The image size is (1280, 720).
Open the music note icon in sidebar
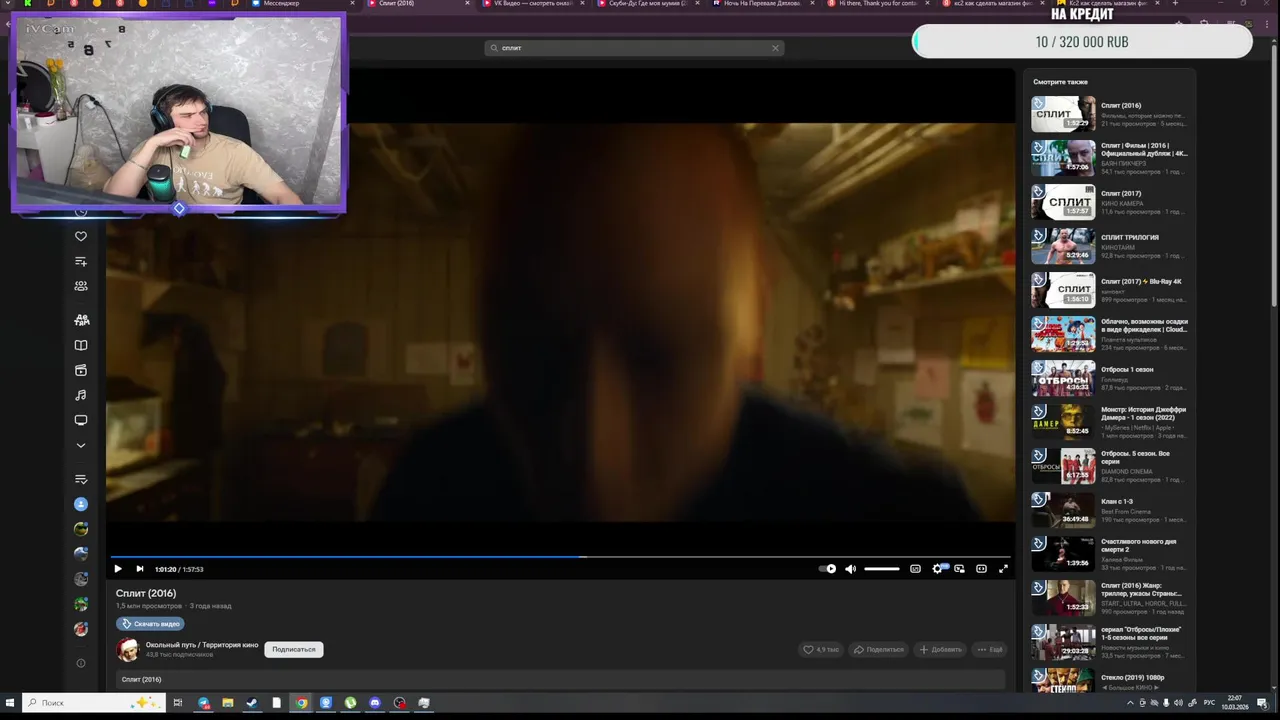click(x=81, y=396)
